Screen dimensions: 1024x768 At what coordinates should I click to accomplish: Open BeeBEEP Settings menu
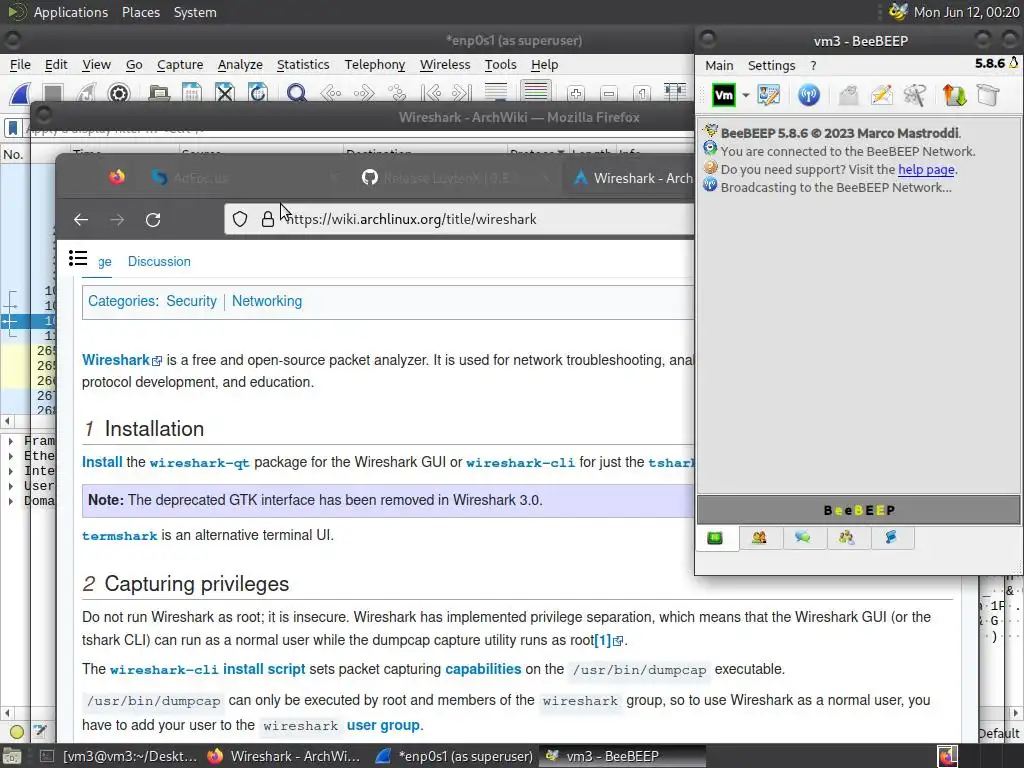click(771, 65)
